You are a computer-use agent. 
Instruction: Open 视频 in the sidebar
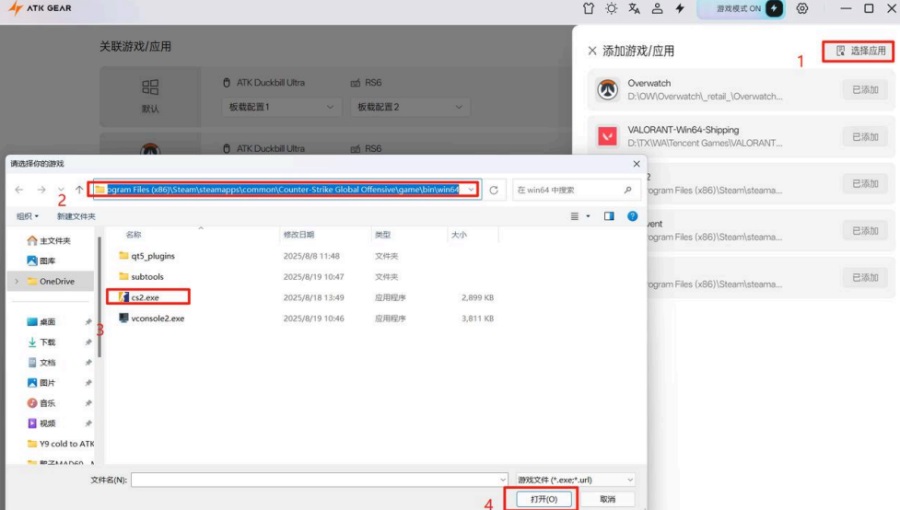point(41,423)
